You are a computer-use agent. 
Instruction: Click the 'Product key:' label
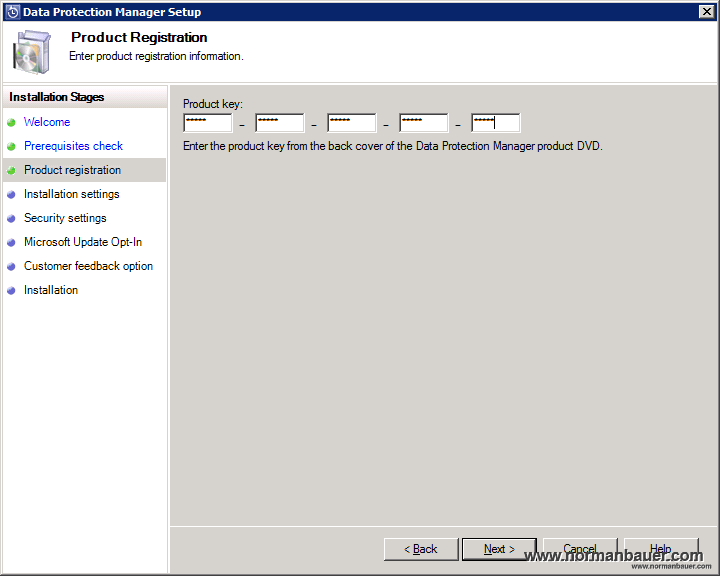click(x=213, y=104)
